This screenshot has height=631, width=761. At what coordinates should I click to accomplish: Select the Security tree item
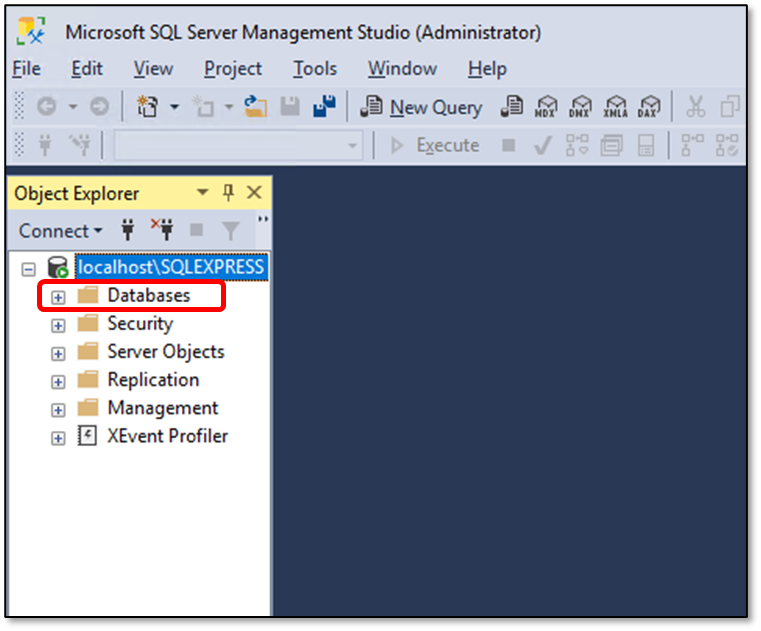pyautogui.click(x=140, y=324)
